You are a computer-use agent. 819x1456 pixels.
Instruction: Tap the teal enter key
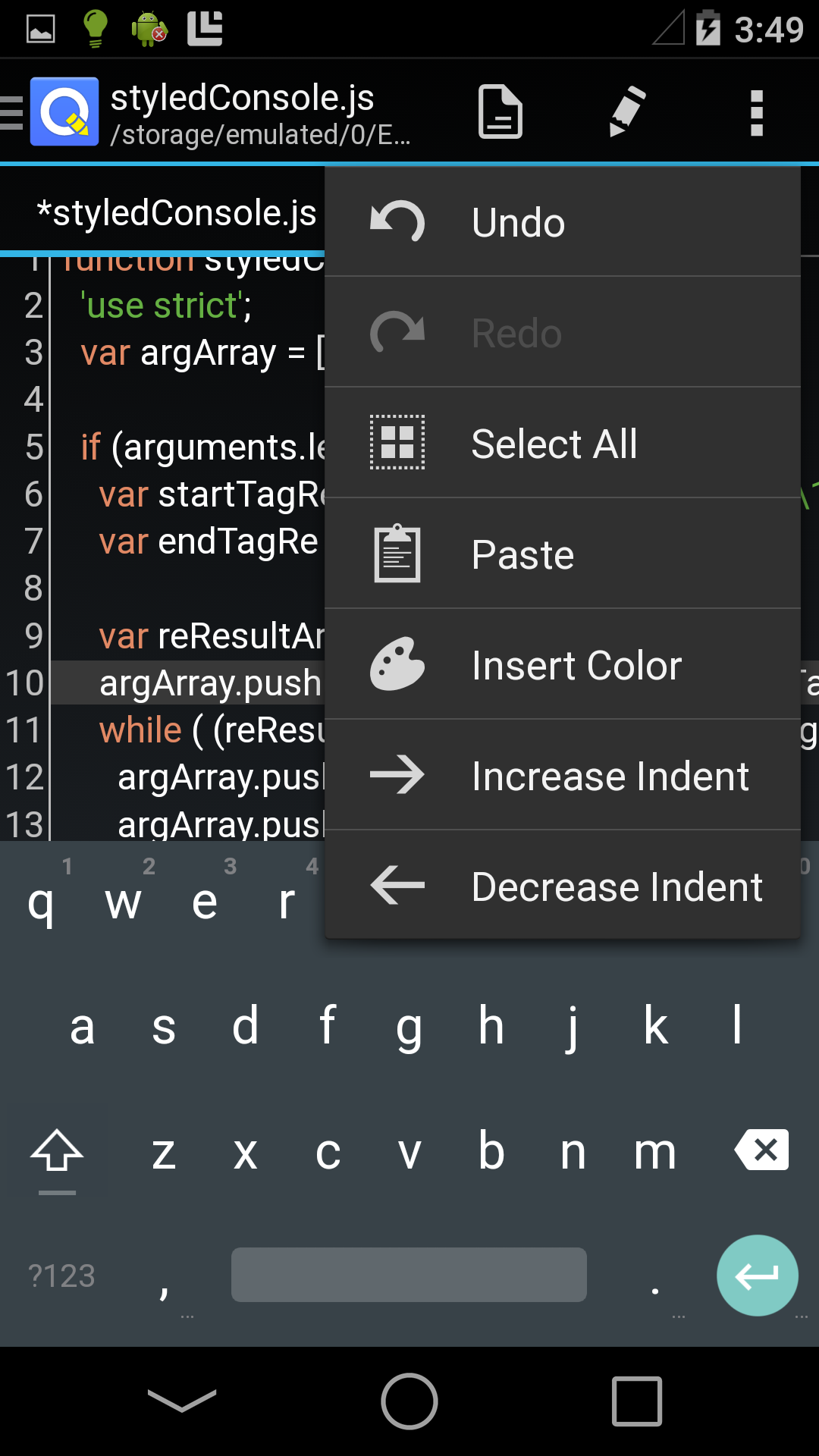(757, 1276)
